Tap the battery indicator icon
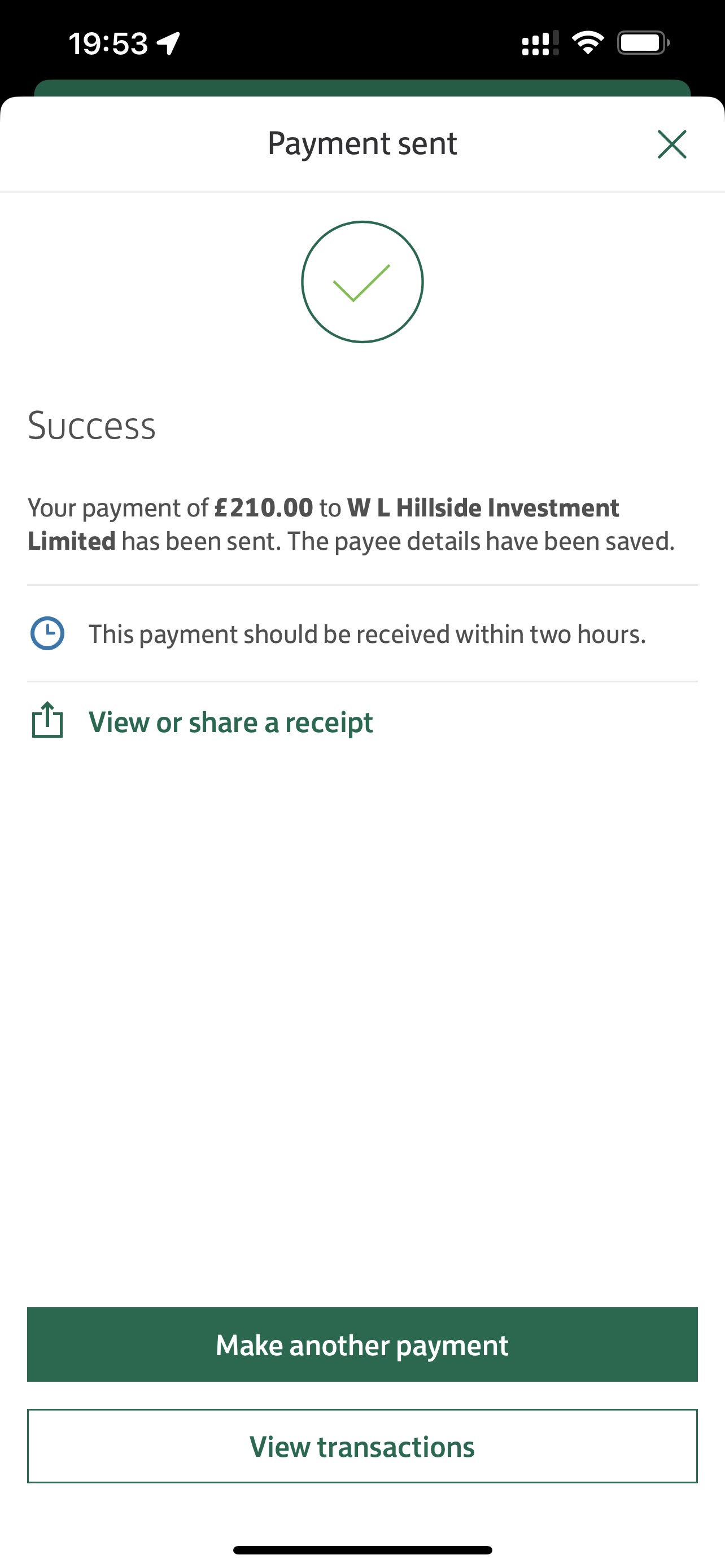 pyautogui.click(x=643, y=43)
